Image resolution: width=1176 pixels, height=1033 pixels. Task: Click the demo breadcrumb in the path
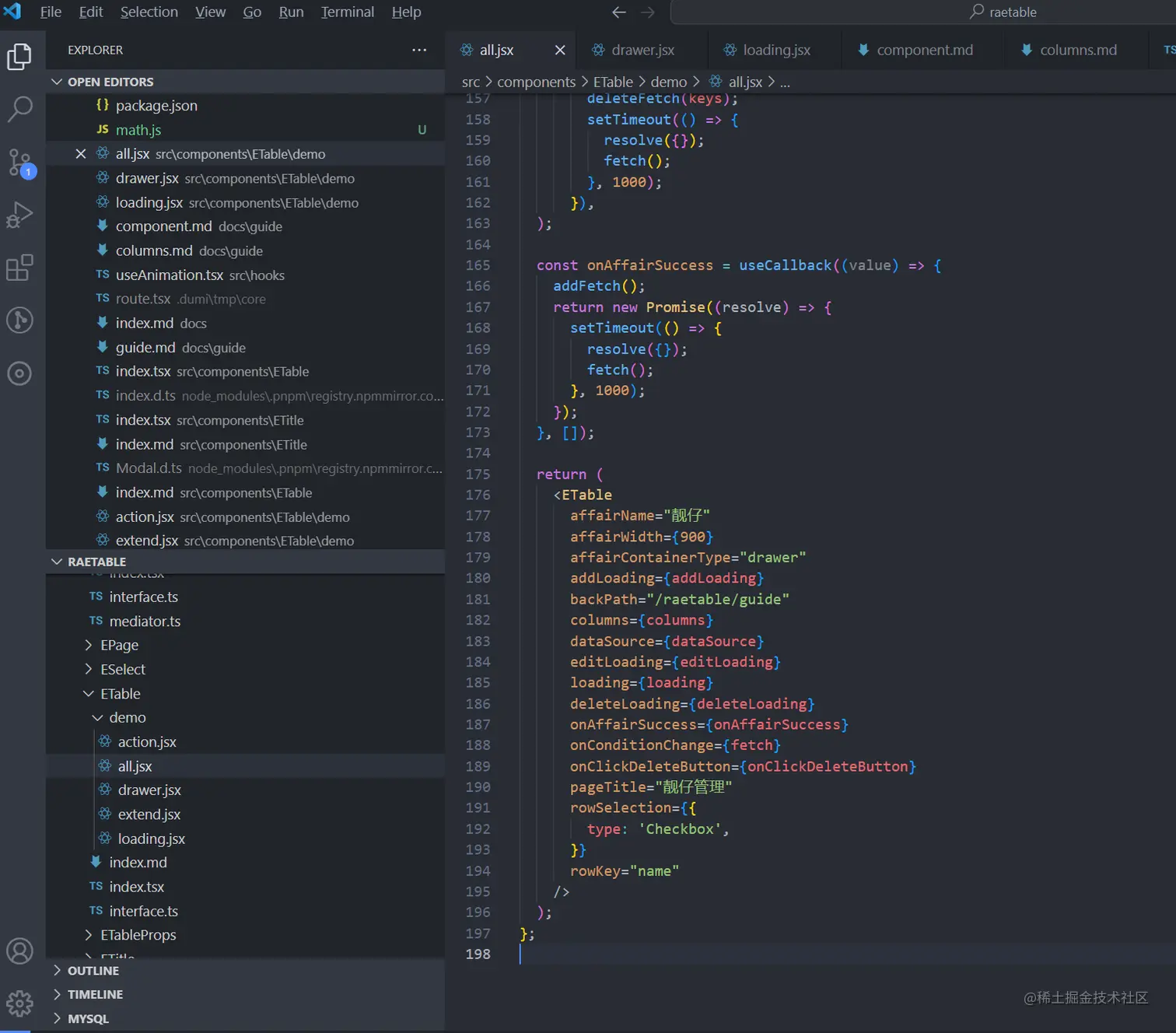668,82
